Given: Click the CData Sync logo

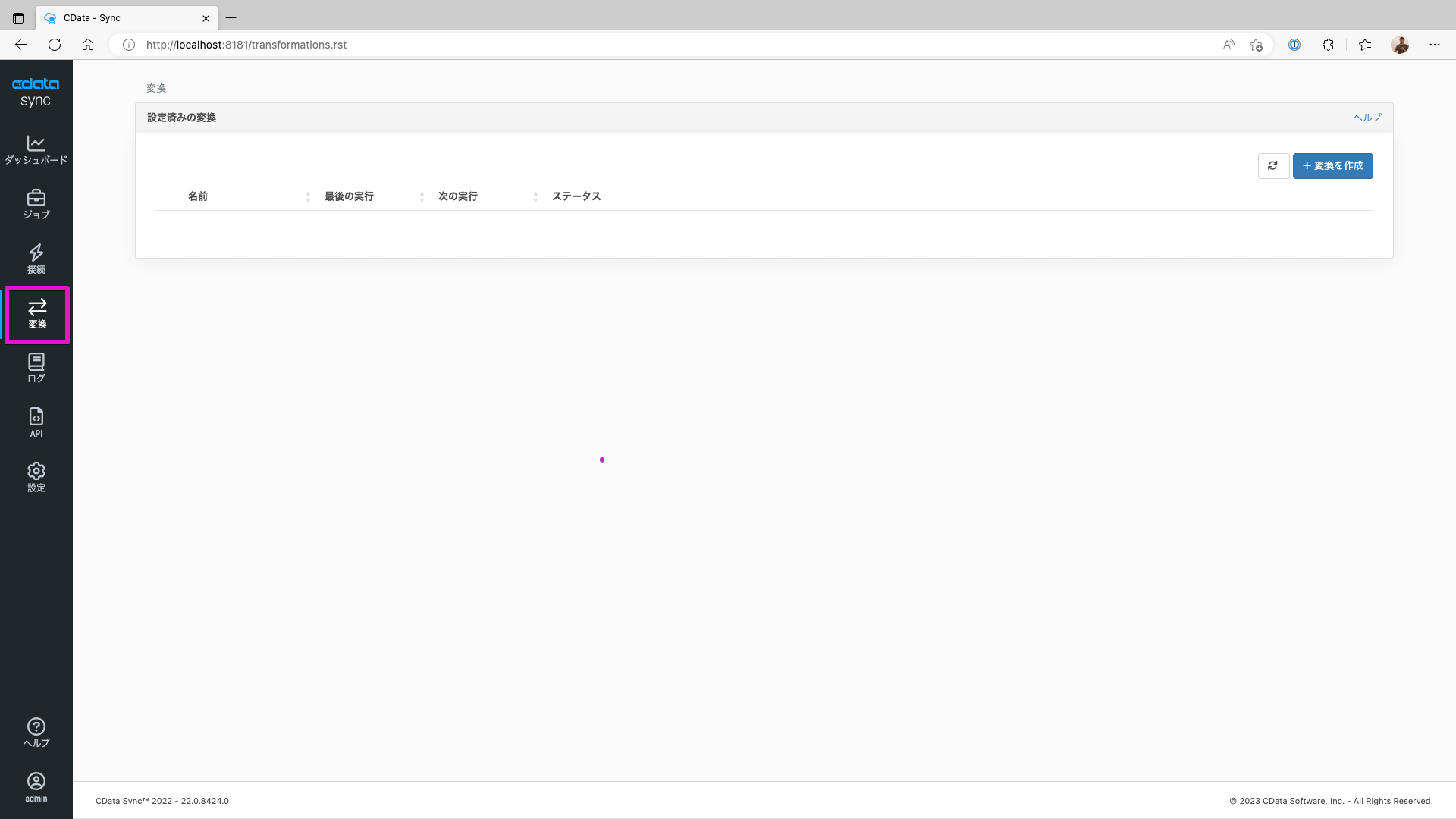Looking at the screenshot, I should click(x=36, y=92).
